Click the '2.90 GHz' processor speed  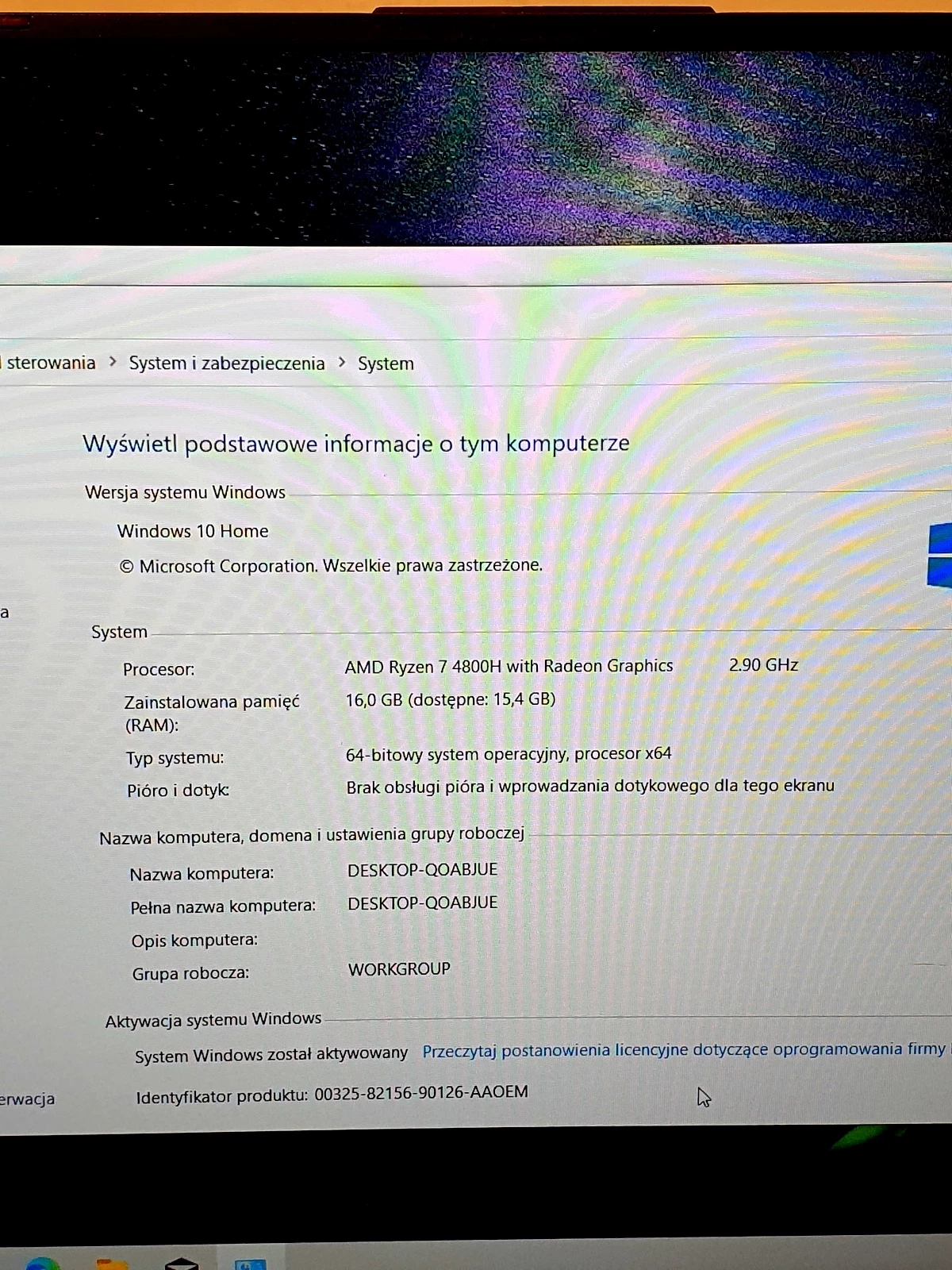click(763, 664)
